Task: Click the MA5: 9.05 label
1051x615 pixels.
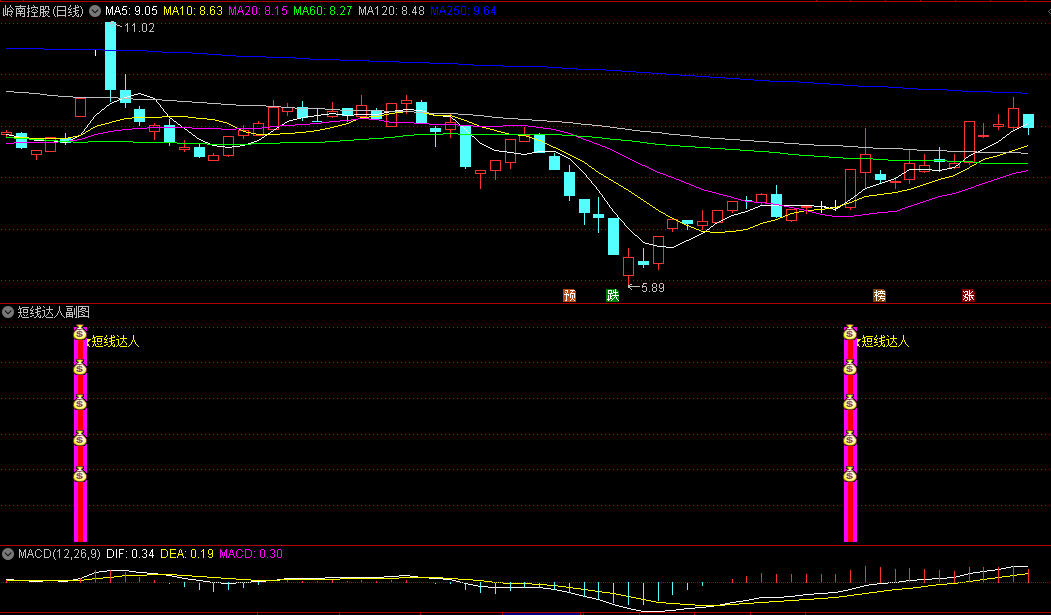Action: click(x=131, y=11)
